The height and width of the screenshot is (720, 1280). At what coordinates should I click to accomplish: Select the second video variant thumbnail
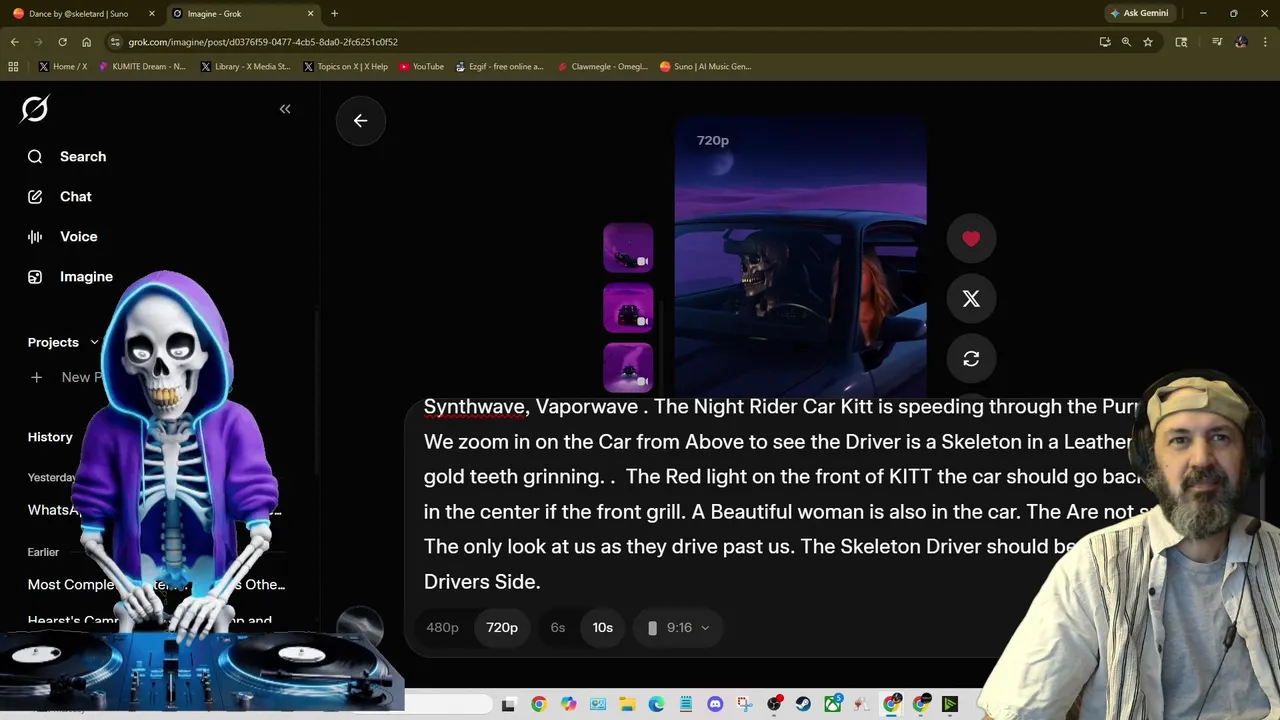[x=628, y=308]
